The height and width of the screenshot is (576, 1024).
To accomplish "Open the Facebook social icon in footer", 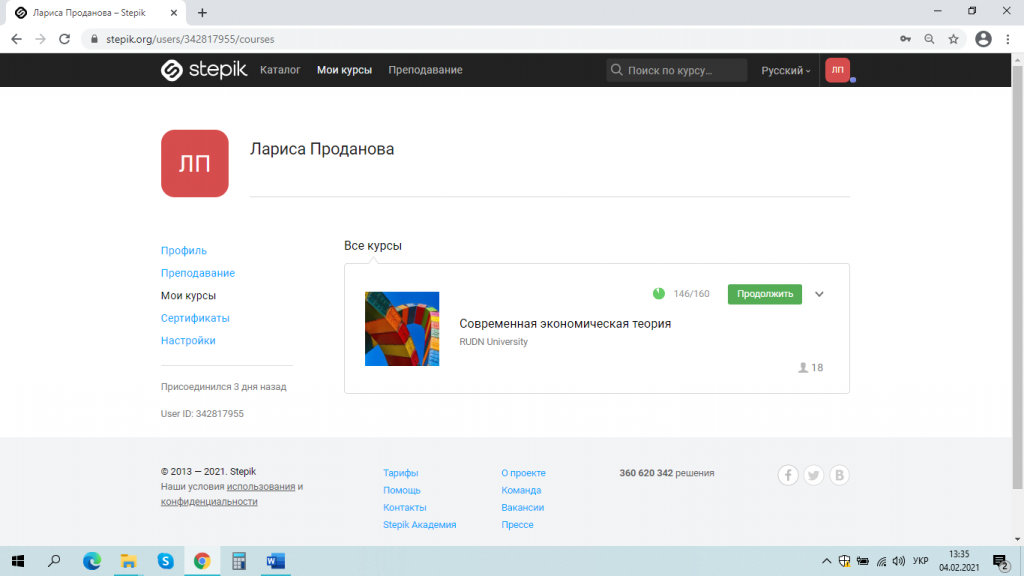I will click(x=788, y=476).
